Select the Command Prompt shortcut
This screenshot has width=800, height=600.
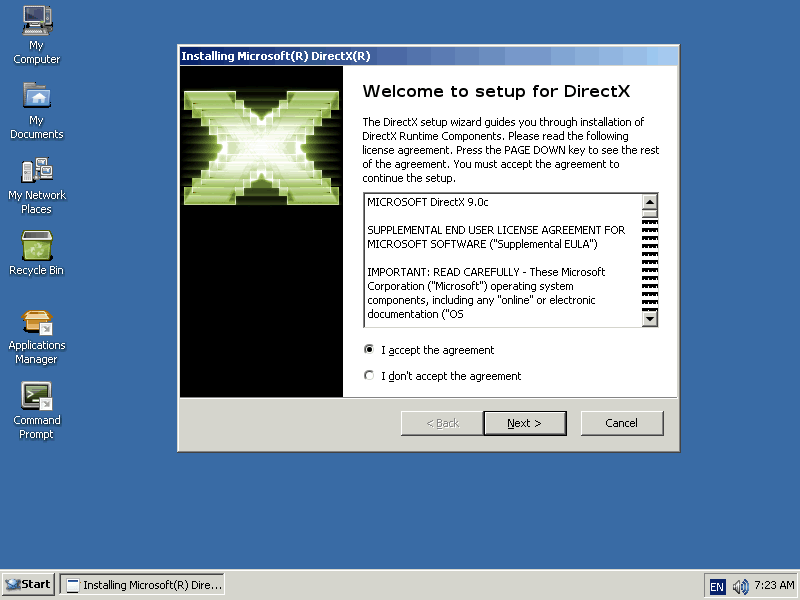[x=37, y=410]
